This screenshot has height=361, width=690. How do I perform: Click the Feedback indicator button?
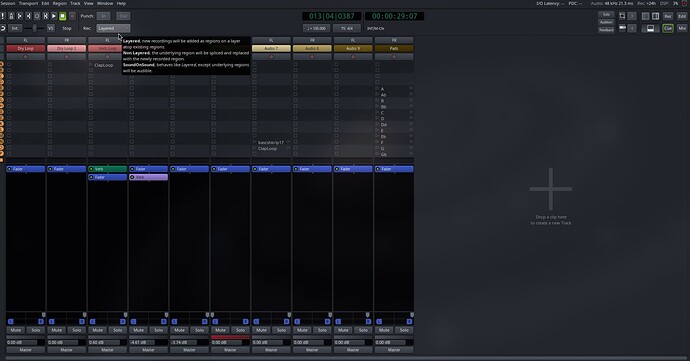(x=606, y=29)
